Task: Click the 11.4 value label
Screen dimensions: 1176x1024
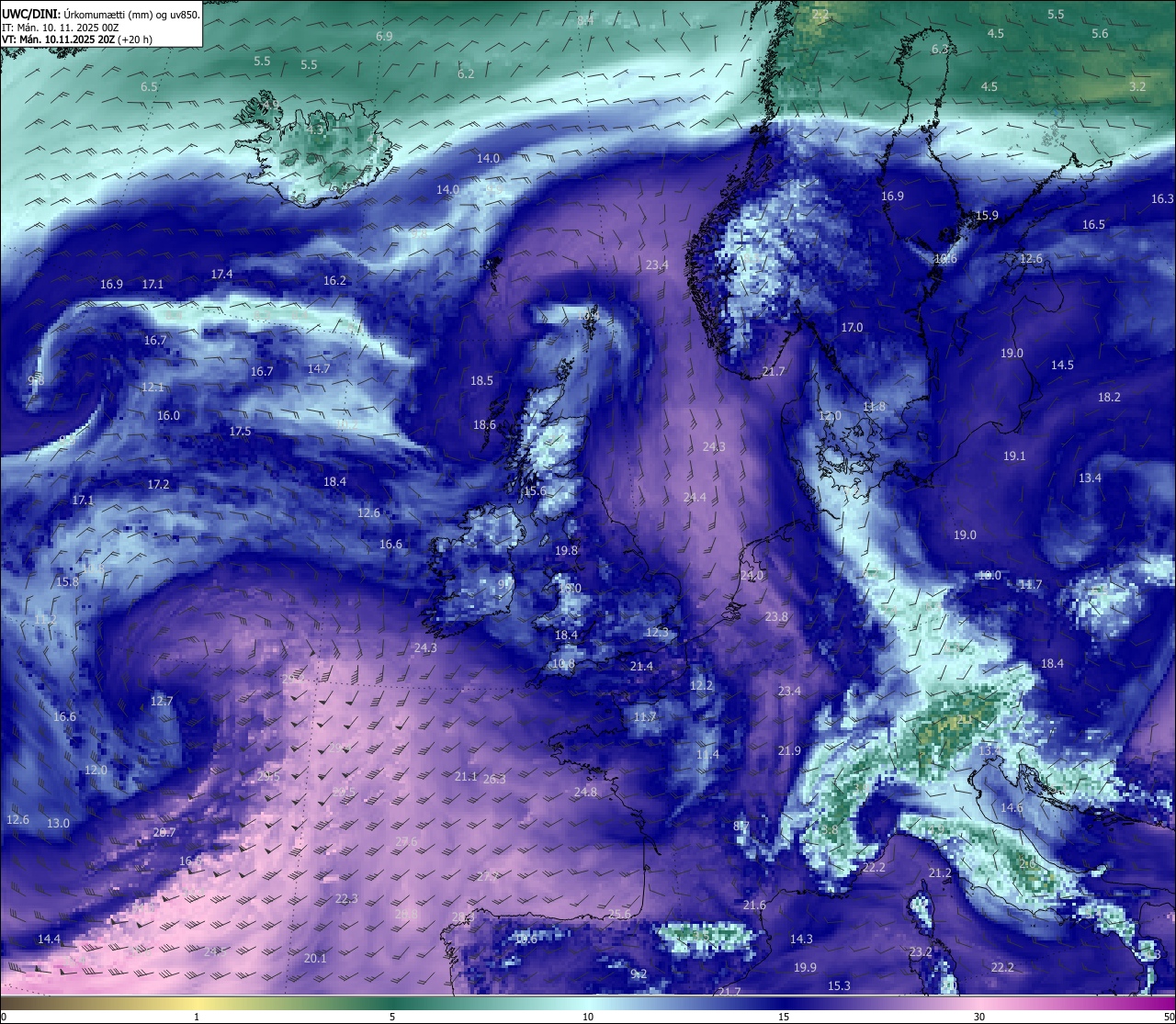Action: click(707, 754)
